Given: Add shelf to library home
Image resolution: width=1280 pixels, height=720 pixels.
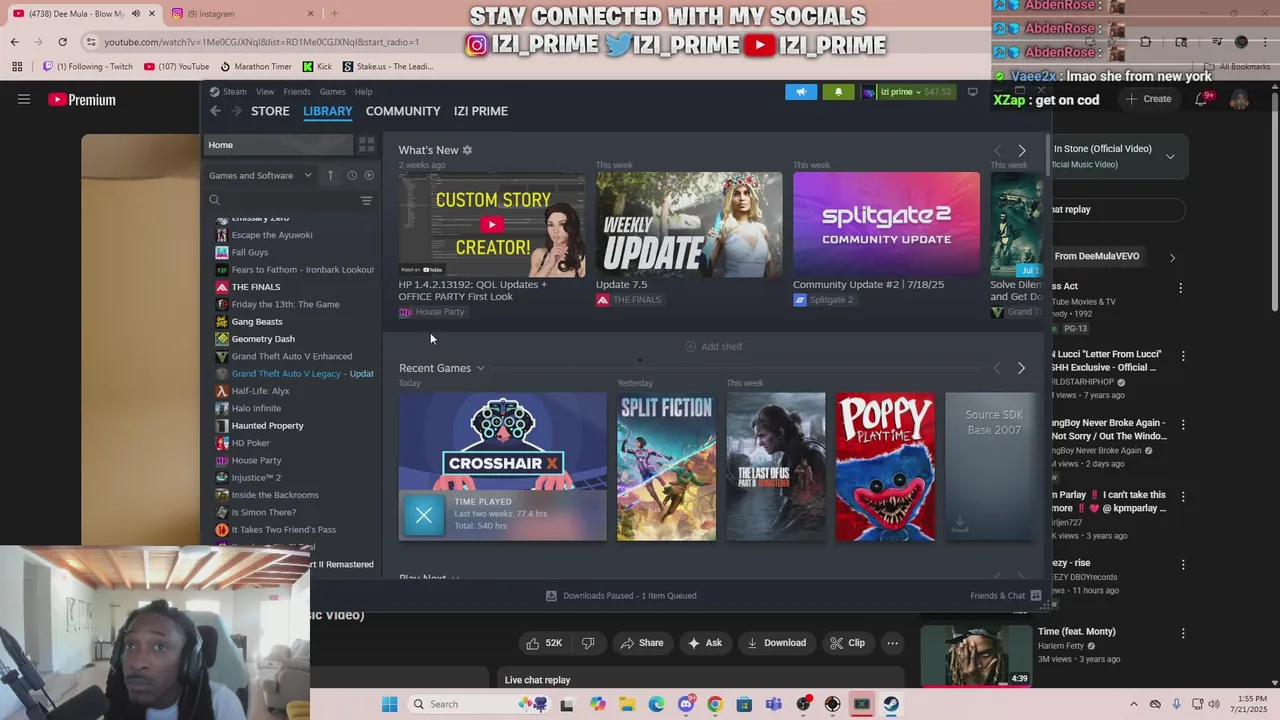Looking at the screenshot, I should coord(714,347).
